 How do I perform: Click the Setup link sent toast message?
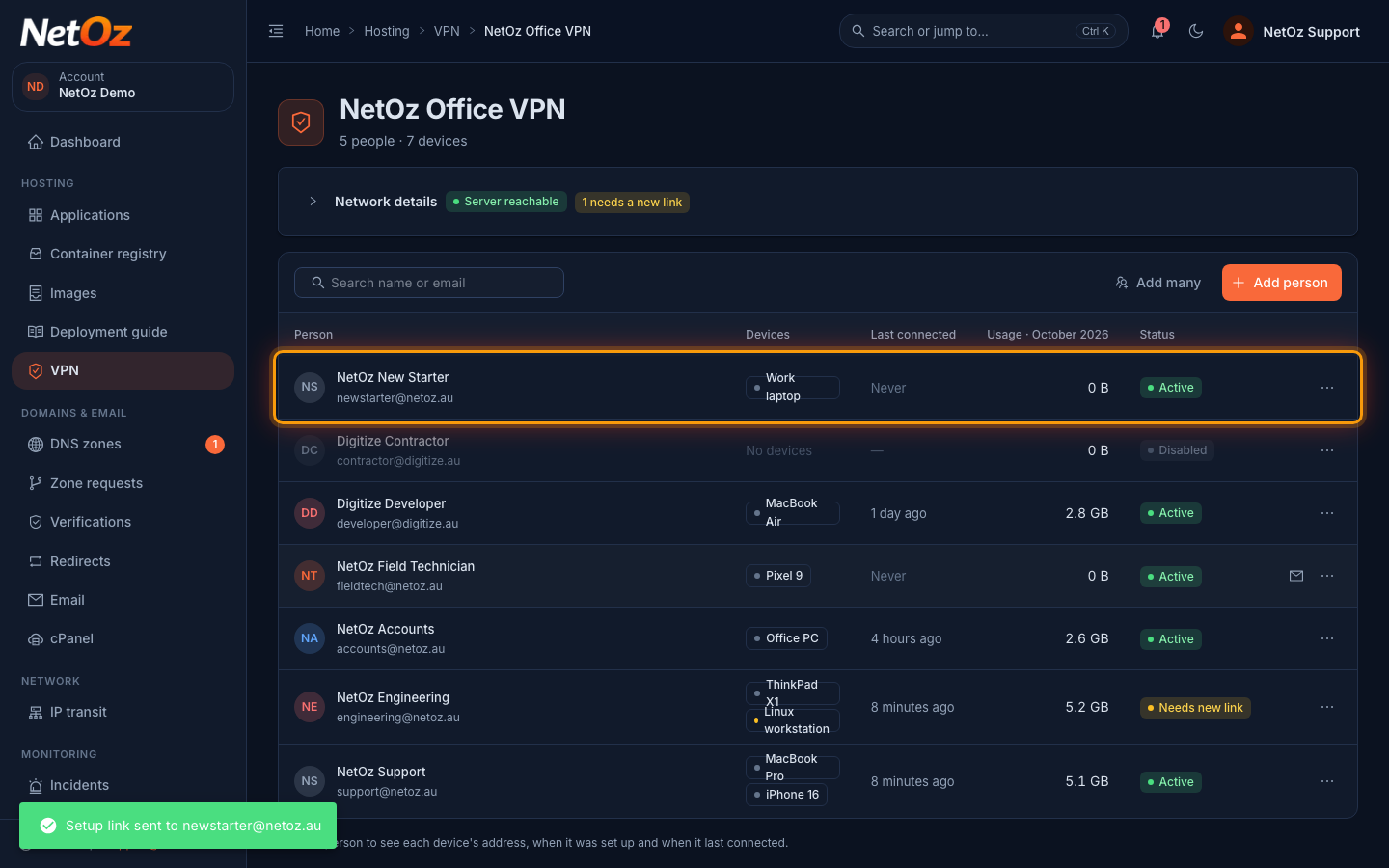177,826
